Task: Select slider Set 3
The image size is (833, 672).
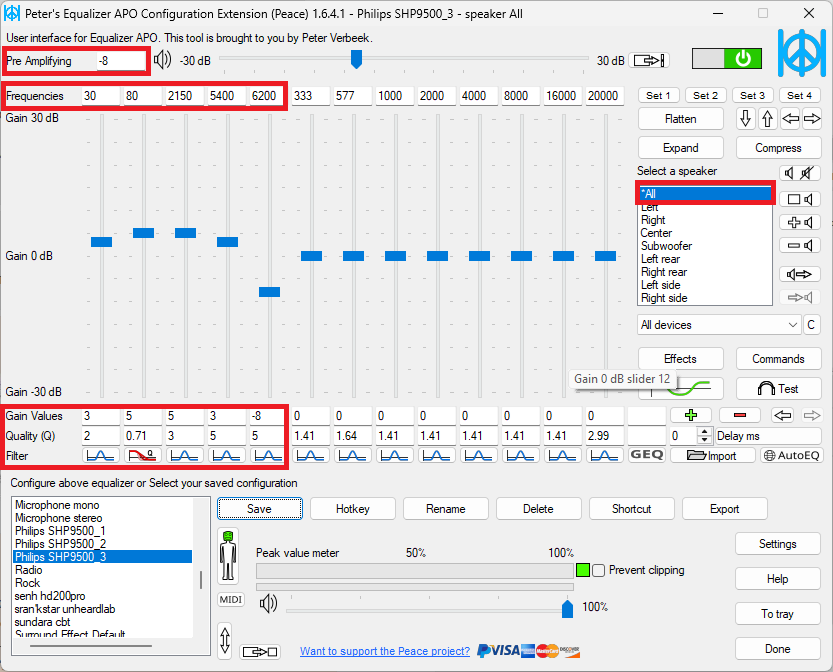Action: pos(752,95)
